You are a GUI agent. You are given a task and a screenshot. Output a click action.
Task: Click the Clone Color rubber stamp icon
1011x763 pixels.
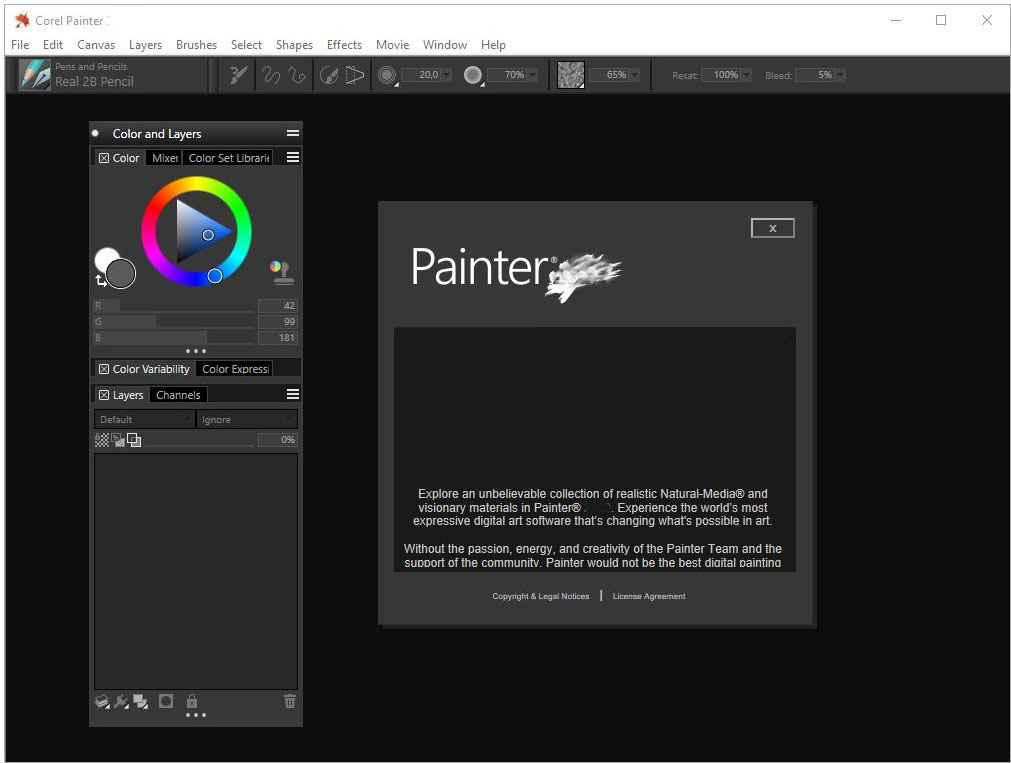coord(282,273)
